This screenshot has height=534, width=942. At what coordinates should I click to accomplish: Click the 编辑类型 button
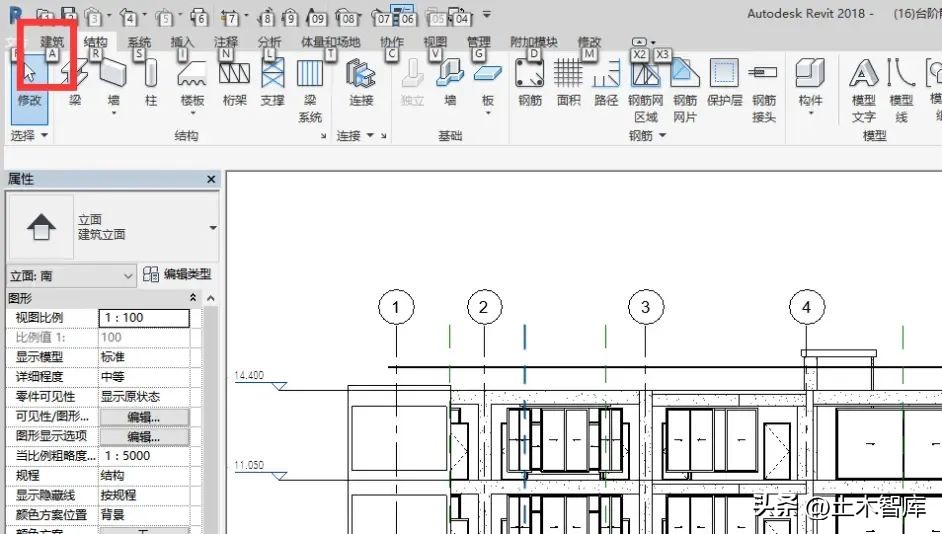click(x=178, y=275)
